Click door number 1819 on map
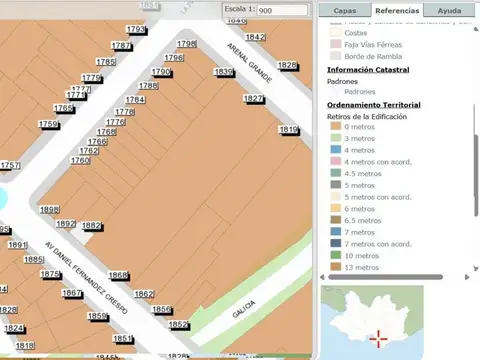 (289, 130)
